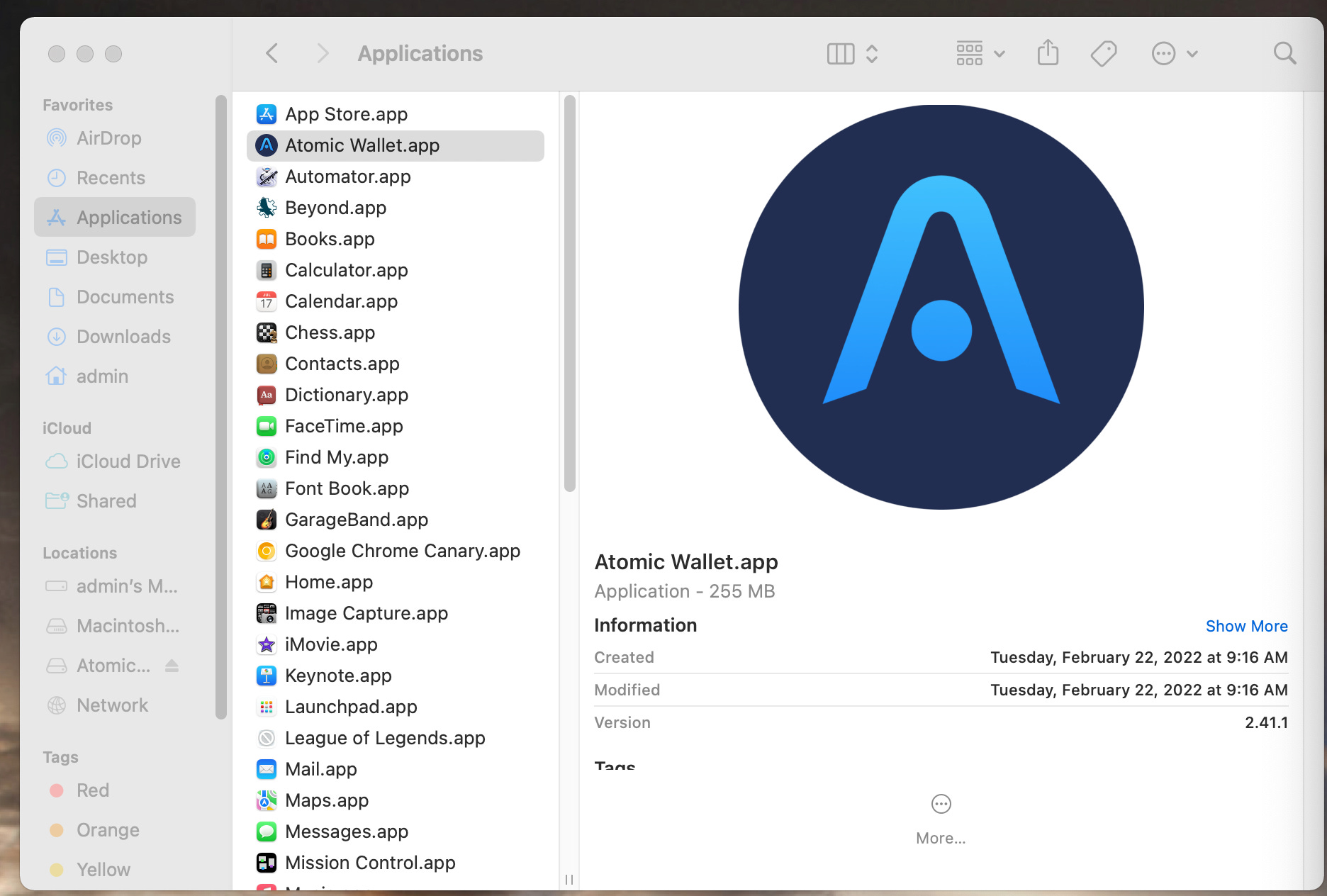Click the App Store app icon
Image resolution: width=1327 pixels, height=896 pixels.
point(267,114)
